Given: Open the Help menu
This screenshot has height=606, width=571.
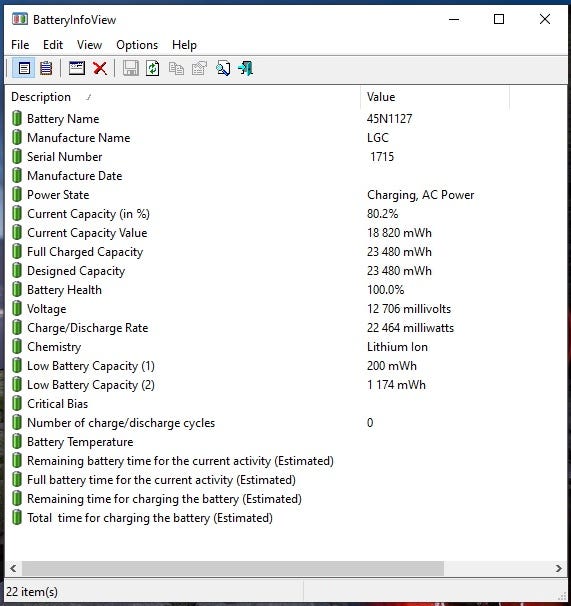Looking at the screenshot, I should 184,45.
